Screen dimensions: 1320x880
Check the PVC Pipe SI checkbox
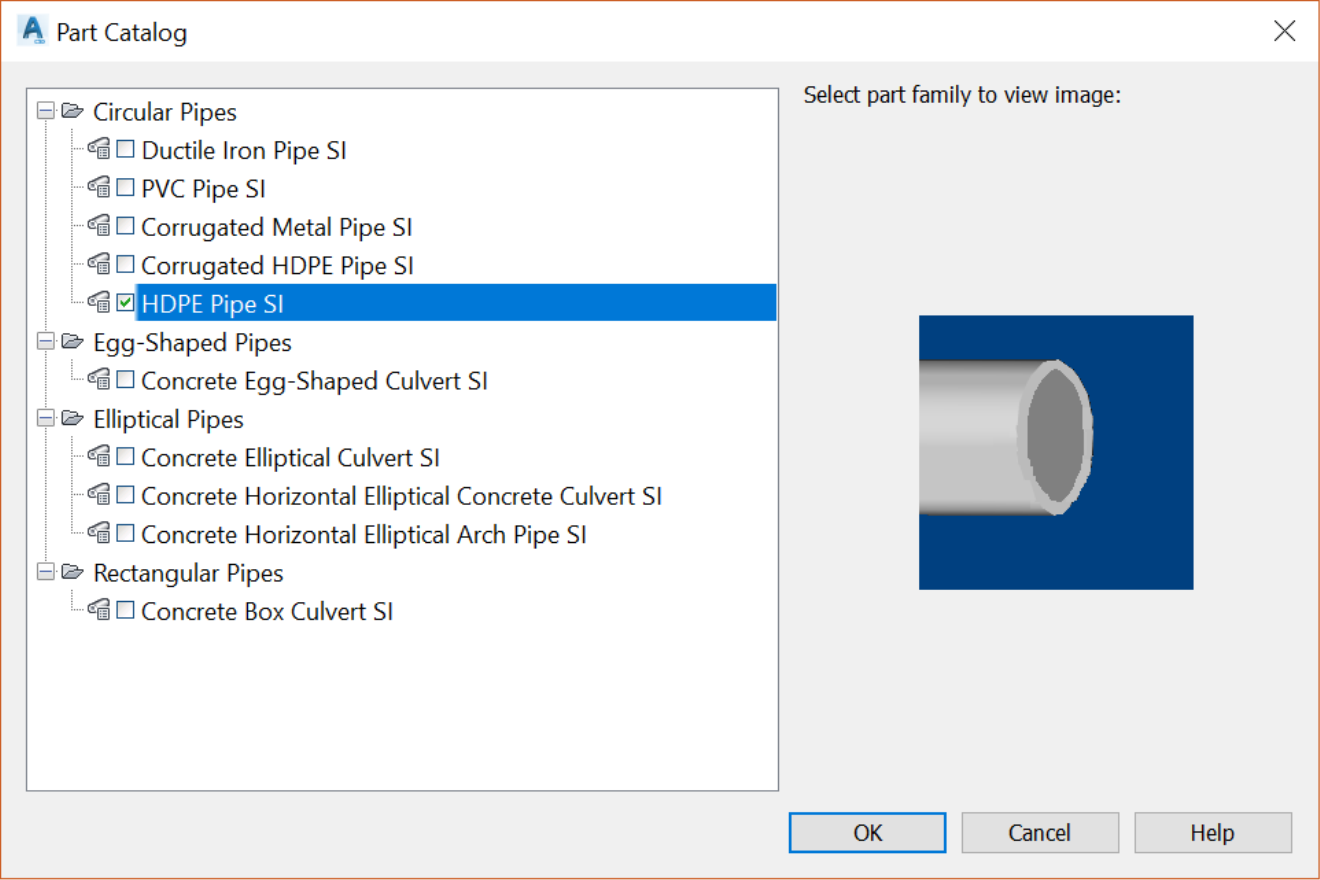[125, 187]
